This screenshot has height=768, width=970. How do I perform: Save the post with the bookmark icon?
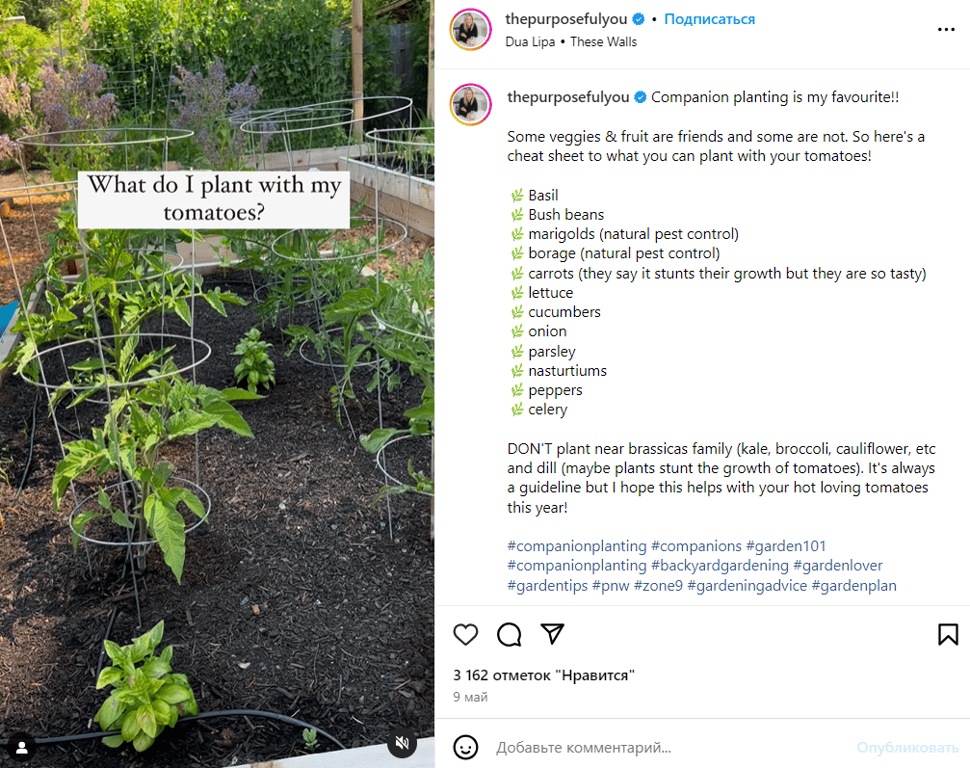coord(948,634)
